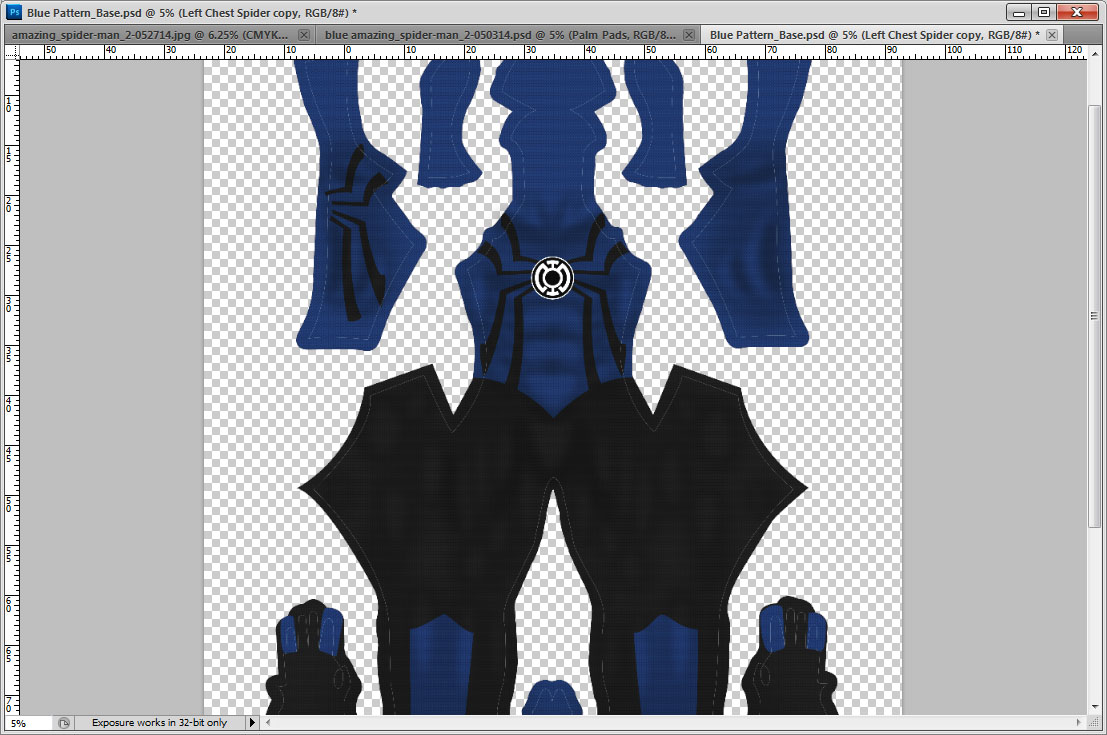Click the 5% zoom level field
Screen dimensions: 1107x735
[28, 722]
